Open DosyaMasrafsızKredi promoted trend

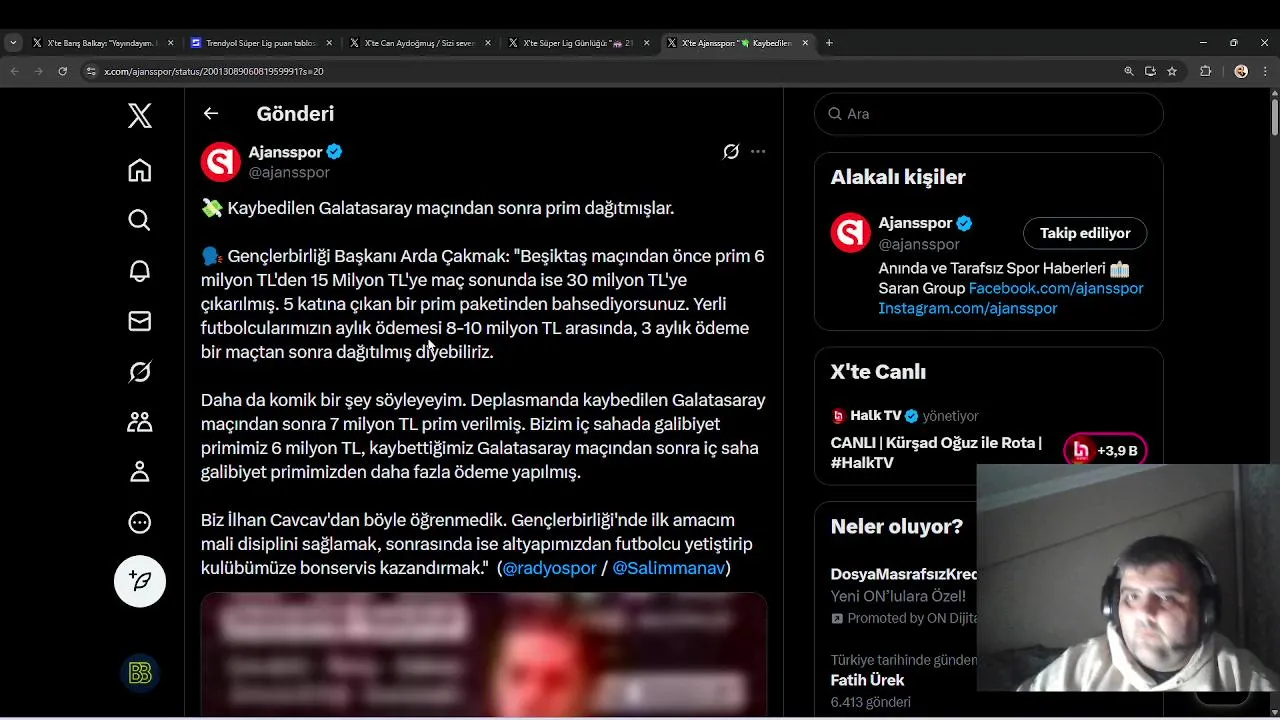click(x=904, y=574)
